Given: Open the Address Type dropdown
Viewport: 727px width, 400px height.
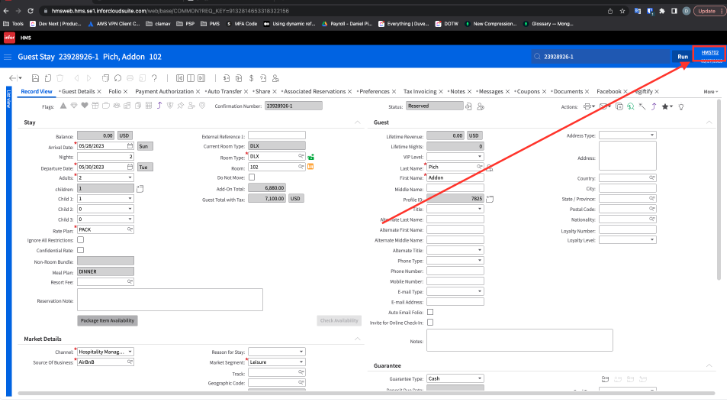Looking at the screenshot, I should pyautogui.click(x=651, y=135).
